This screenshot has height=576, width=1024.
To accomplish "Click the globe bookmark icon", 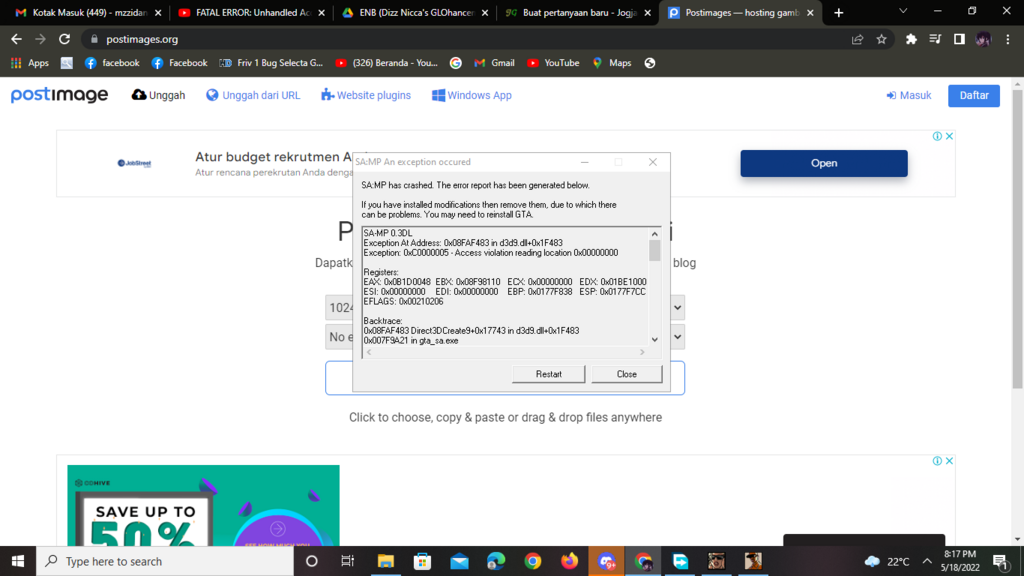I will (650, 63).
